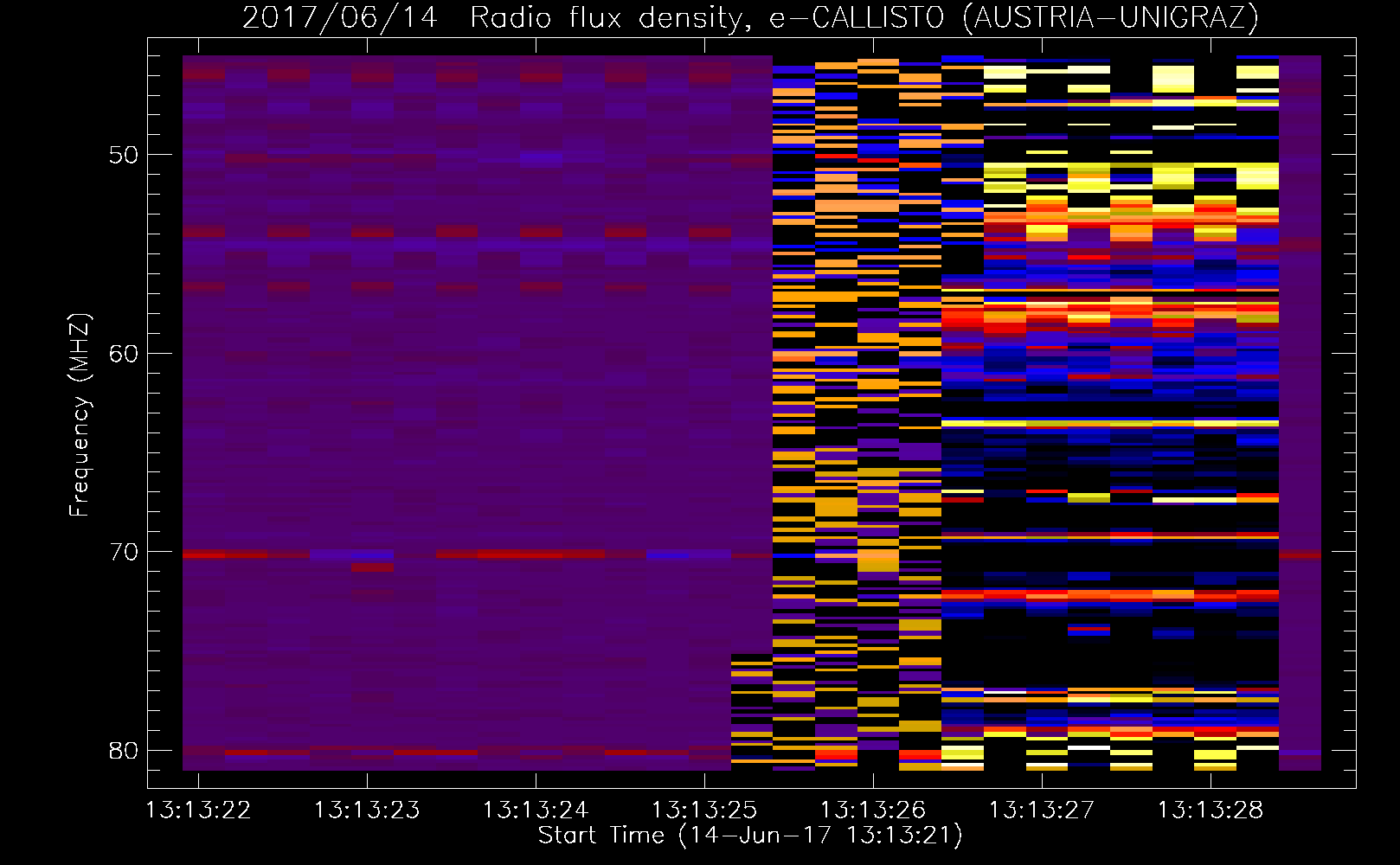The width and height of the screenshot is (1400, 865).
Task: Click the 13:13:24 time tick label
Action: click(x=536, y=811)
